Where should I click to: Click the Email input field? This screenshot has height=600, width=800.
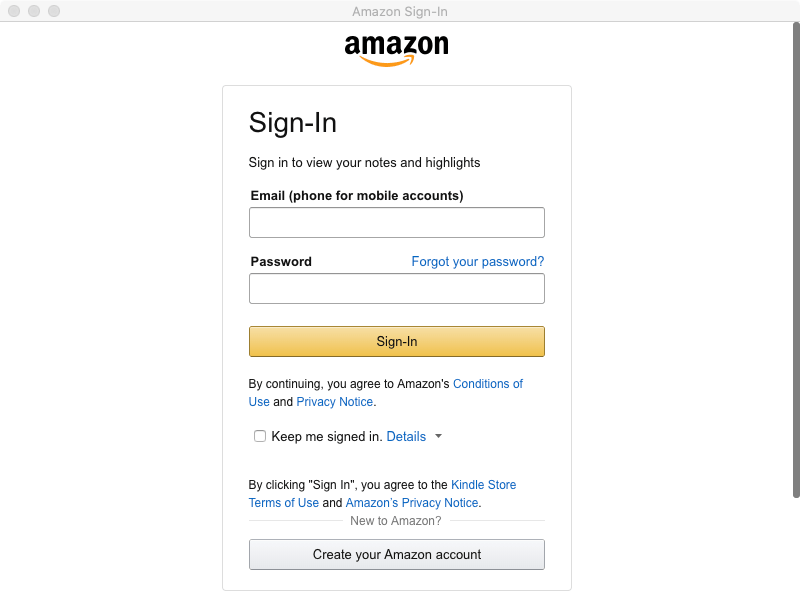tap(396, 222)
